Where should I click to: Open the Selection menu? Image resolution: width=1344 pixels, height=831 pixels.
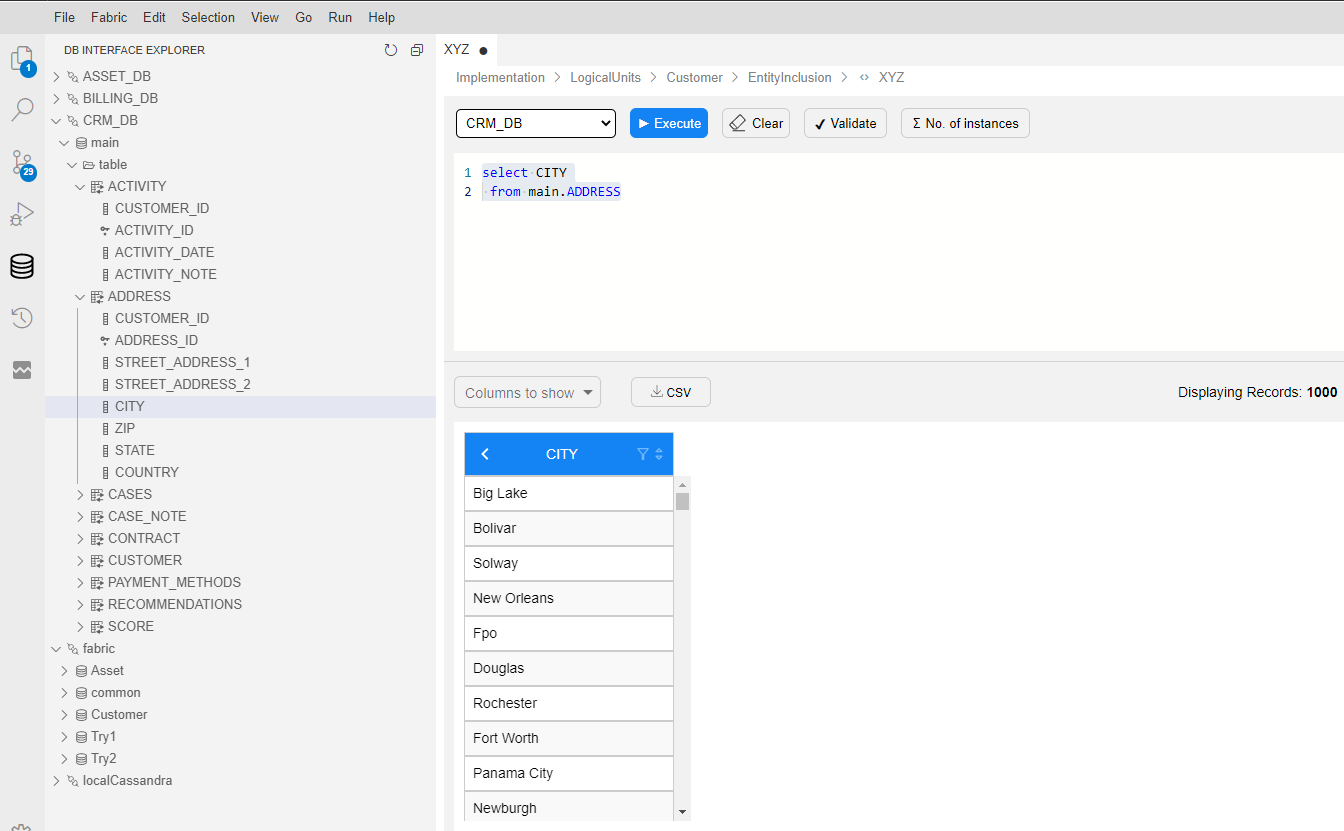208,17
